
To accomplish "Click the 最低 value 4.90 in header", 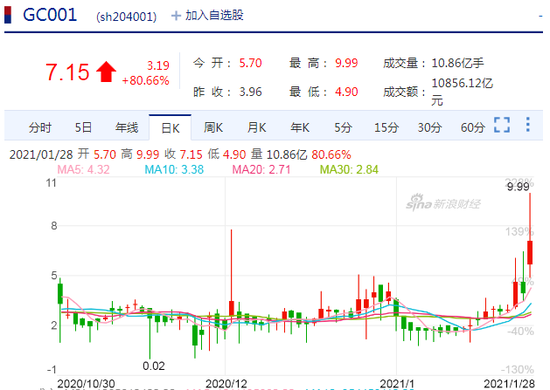I will (x=346, y=92).
